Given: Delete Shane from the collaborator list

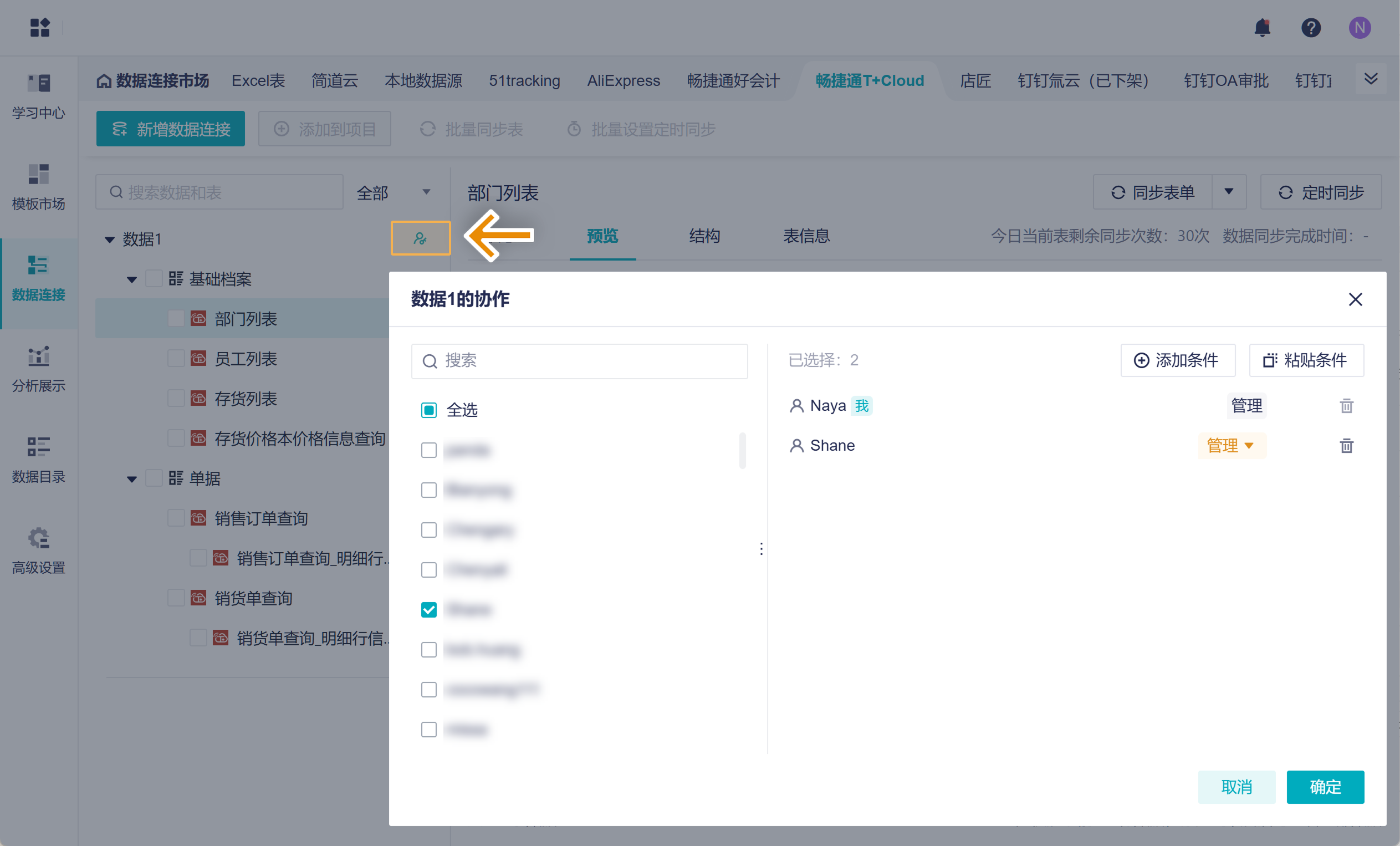Looking at the screenshot, I should (x=1346, y=446).
